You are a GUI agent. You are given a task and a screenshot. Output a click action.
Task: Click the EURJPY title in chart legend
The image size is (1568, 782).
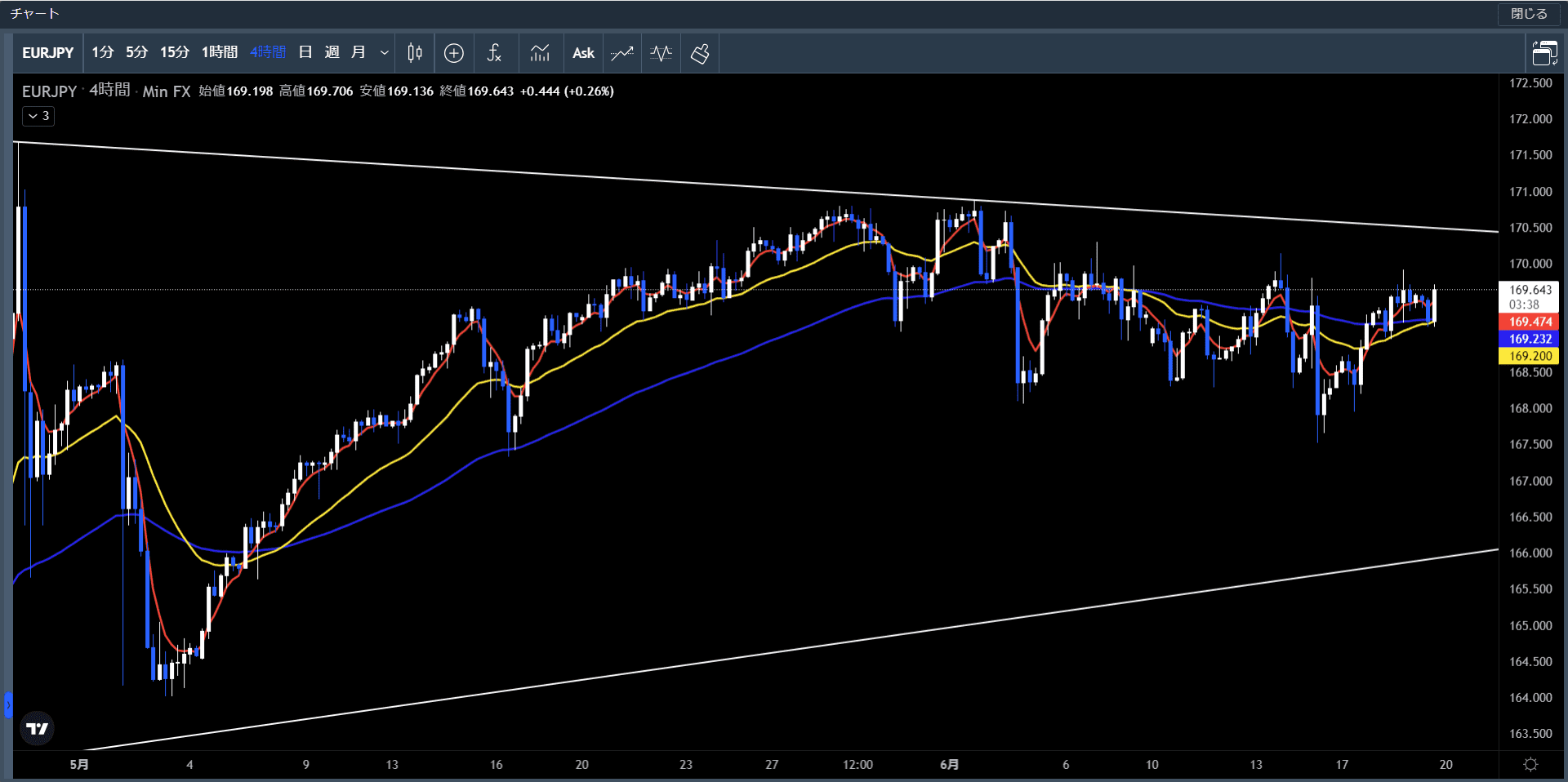(49, 91)
